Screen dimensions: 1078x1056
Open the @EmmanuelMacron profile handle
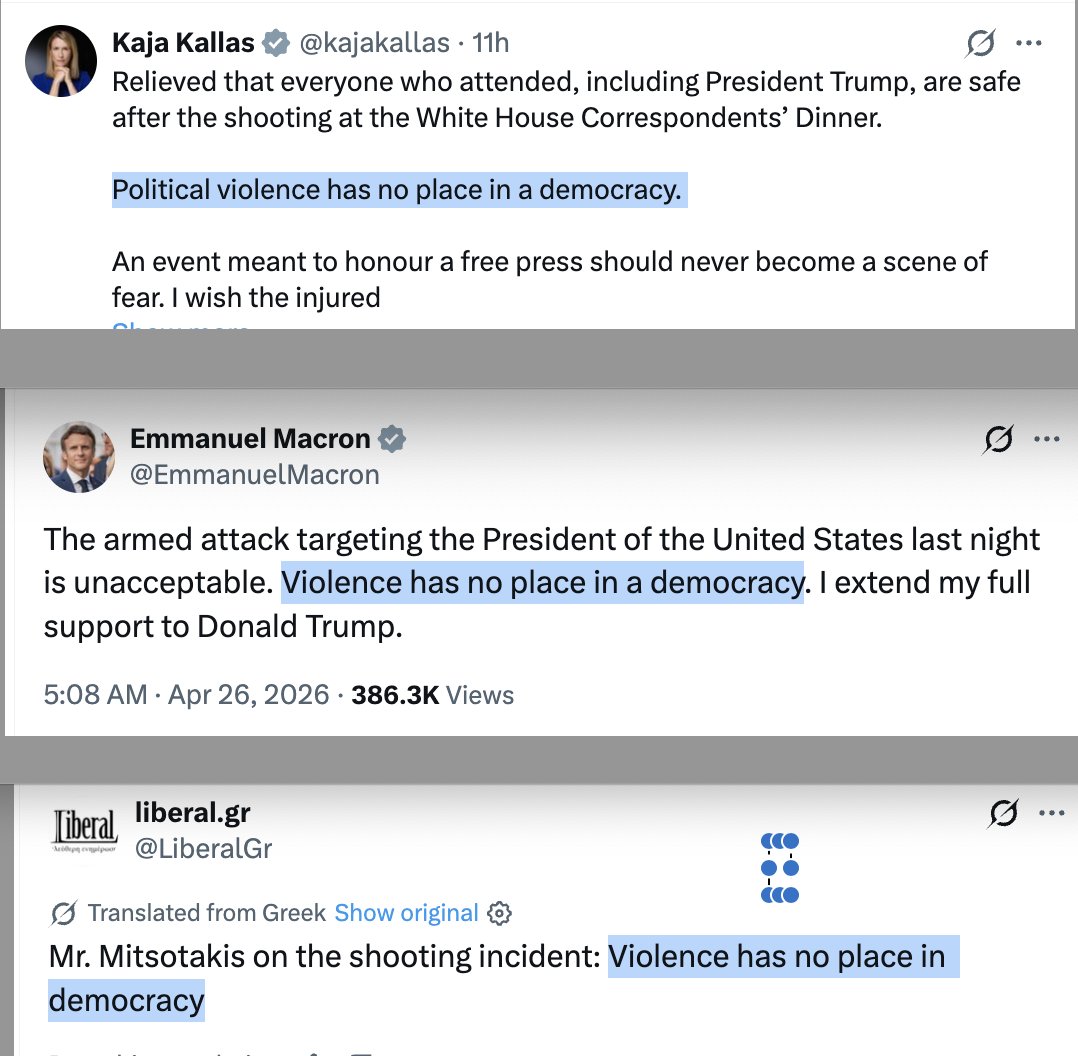255,475
